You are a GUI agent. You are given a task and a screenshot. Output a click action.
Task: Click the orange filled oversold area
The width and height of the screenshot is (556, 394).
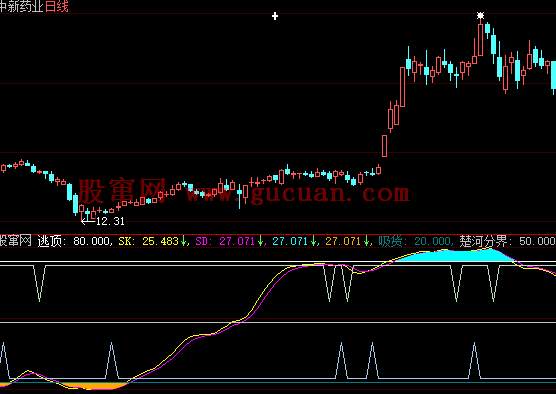pos(96,386)
